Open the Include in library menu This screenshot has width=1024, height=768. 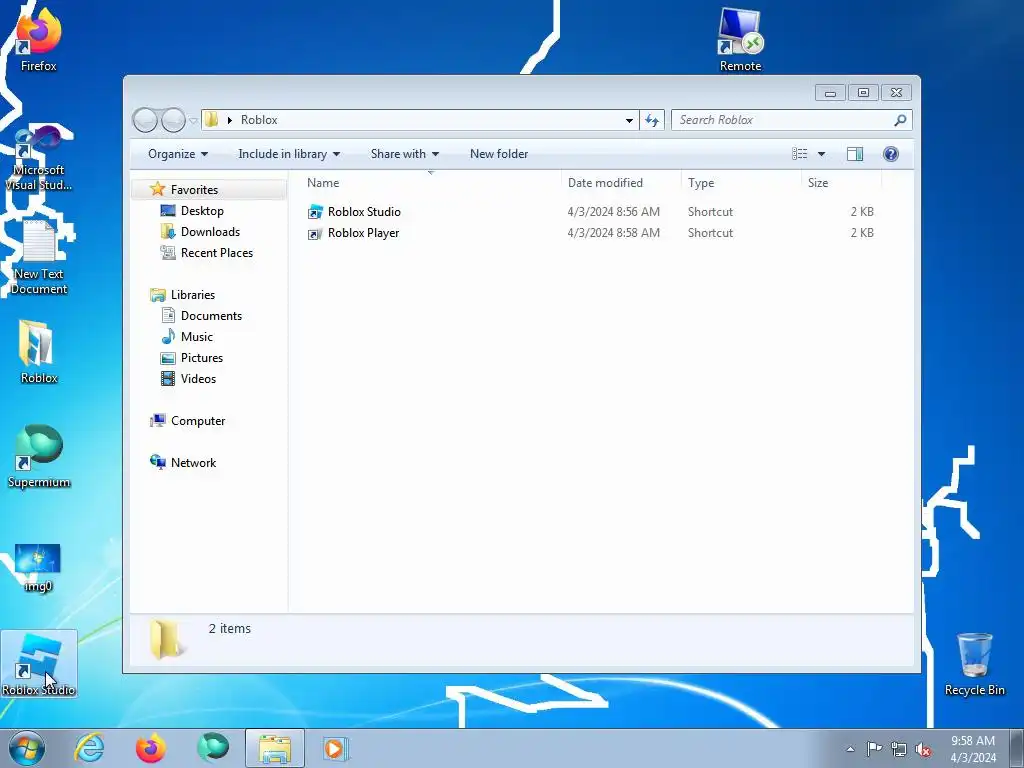click(289, 154)
